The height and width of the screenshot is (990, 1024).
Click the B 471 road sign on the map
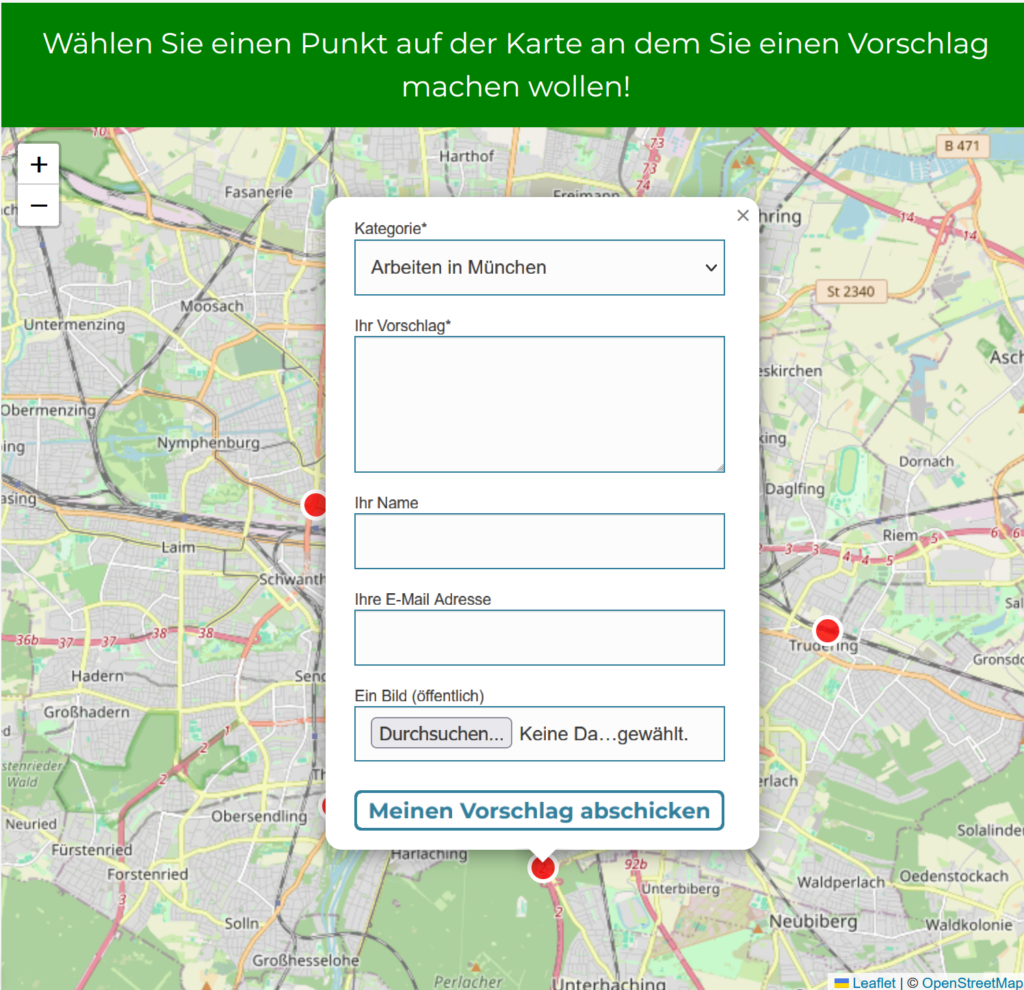point(964,147)
